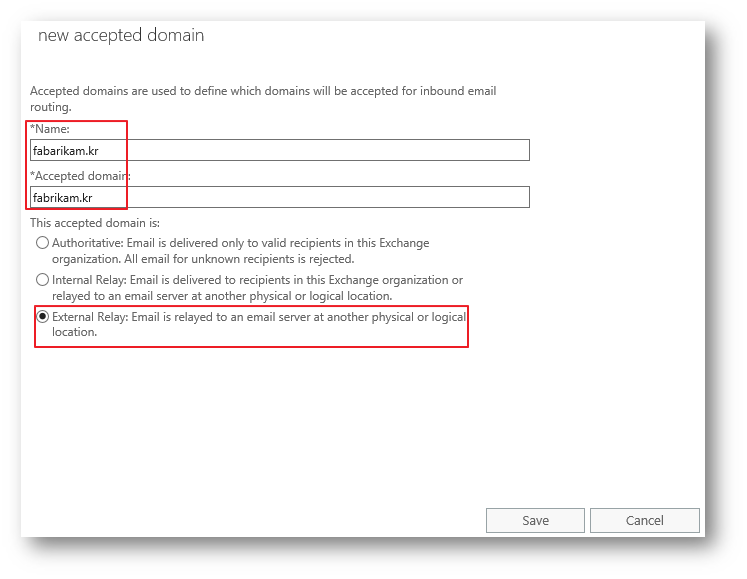Cancel the new accepted domain dialog

tap(645, 520)
